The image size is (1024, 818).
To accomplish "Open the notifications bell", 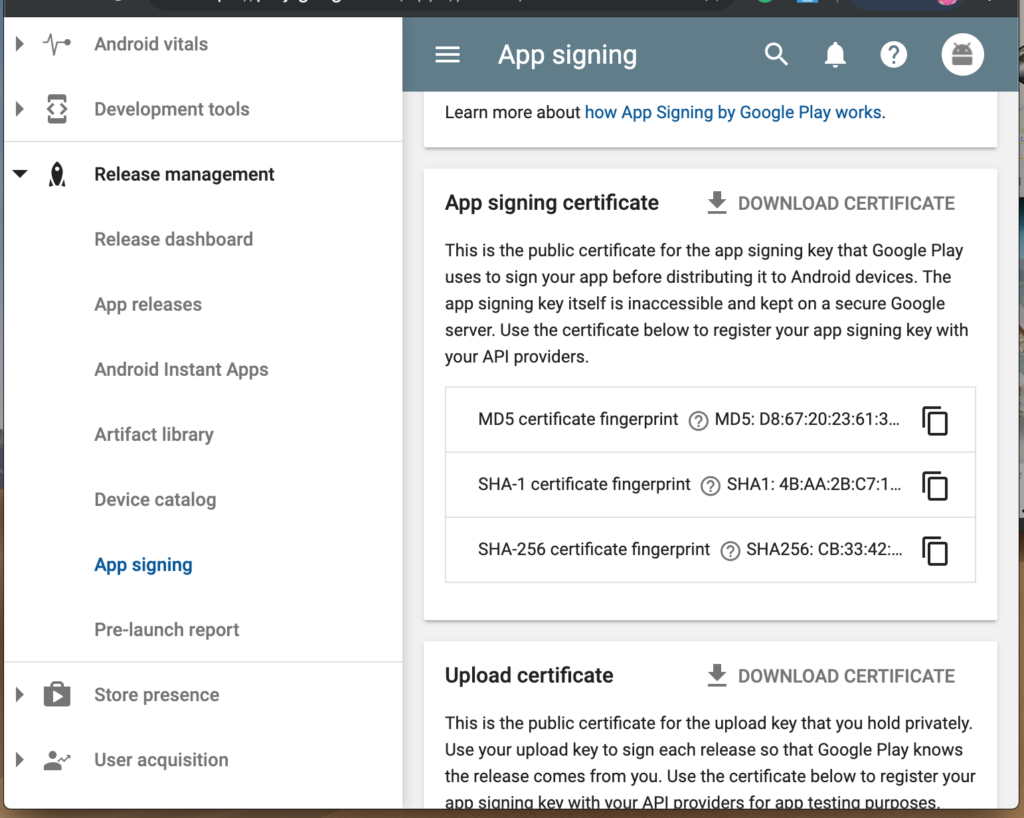I will [x=835, y=55].
